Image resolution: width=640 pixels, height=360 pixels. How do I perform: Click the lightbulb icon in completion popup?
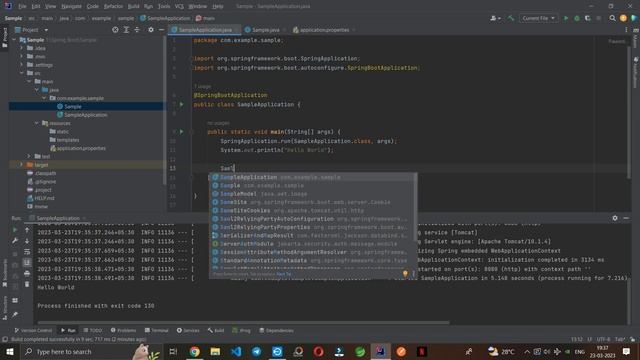pyautogui.click(x=405, y=274)
